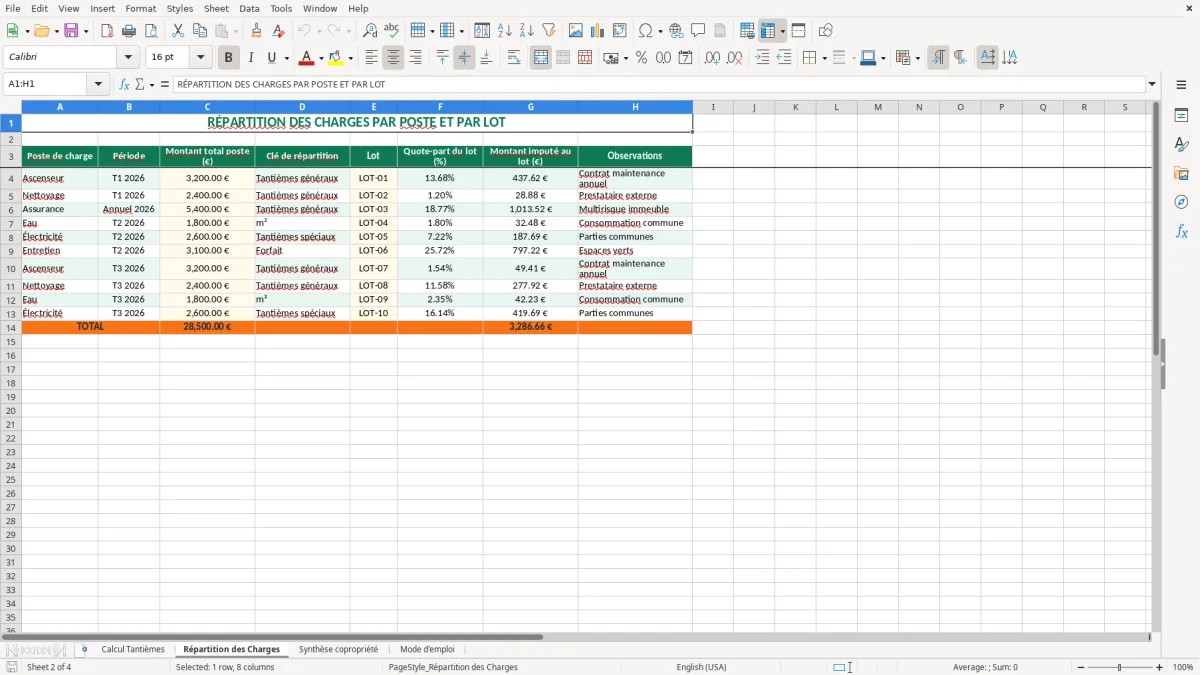This screenshot has height=675, width=1200.
Task: Center text horizontally
Action: (x=393, y=58)
